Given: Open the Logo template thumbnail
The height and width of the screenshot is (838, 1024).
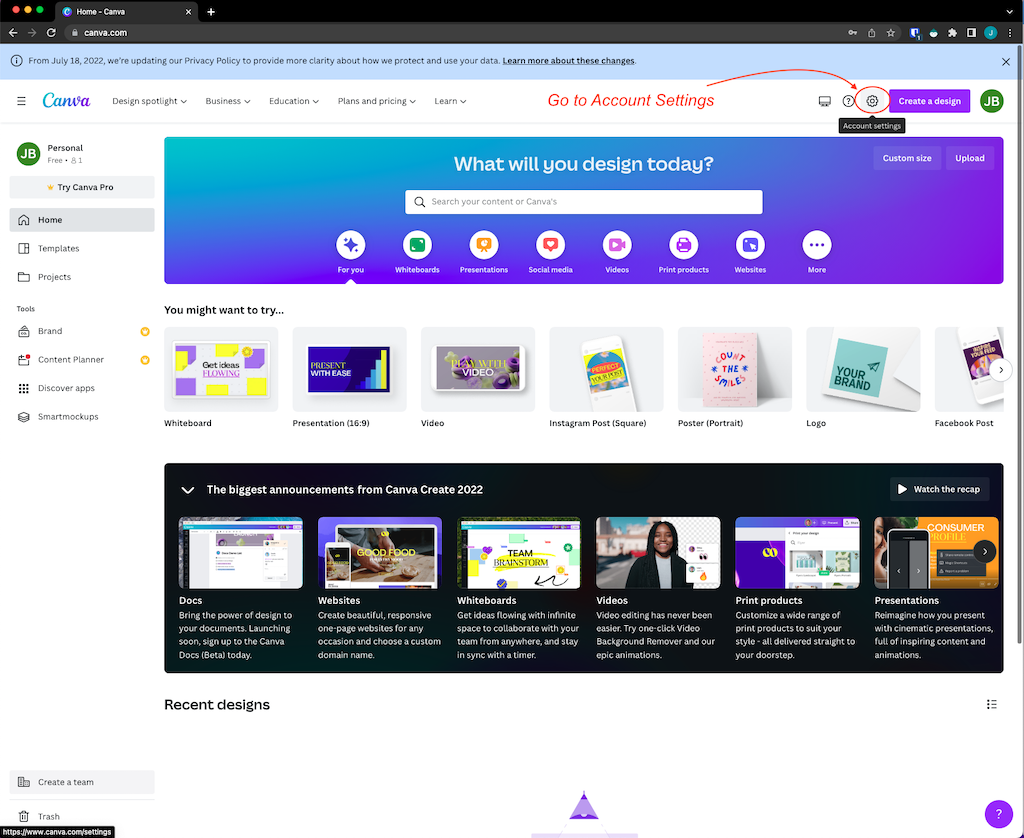Looking at the screenshot, I should [863, 370].
